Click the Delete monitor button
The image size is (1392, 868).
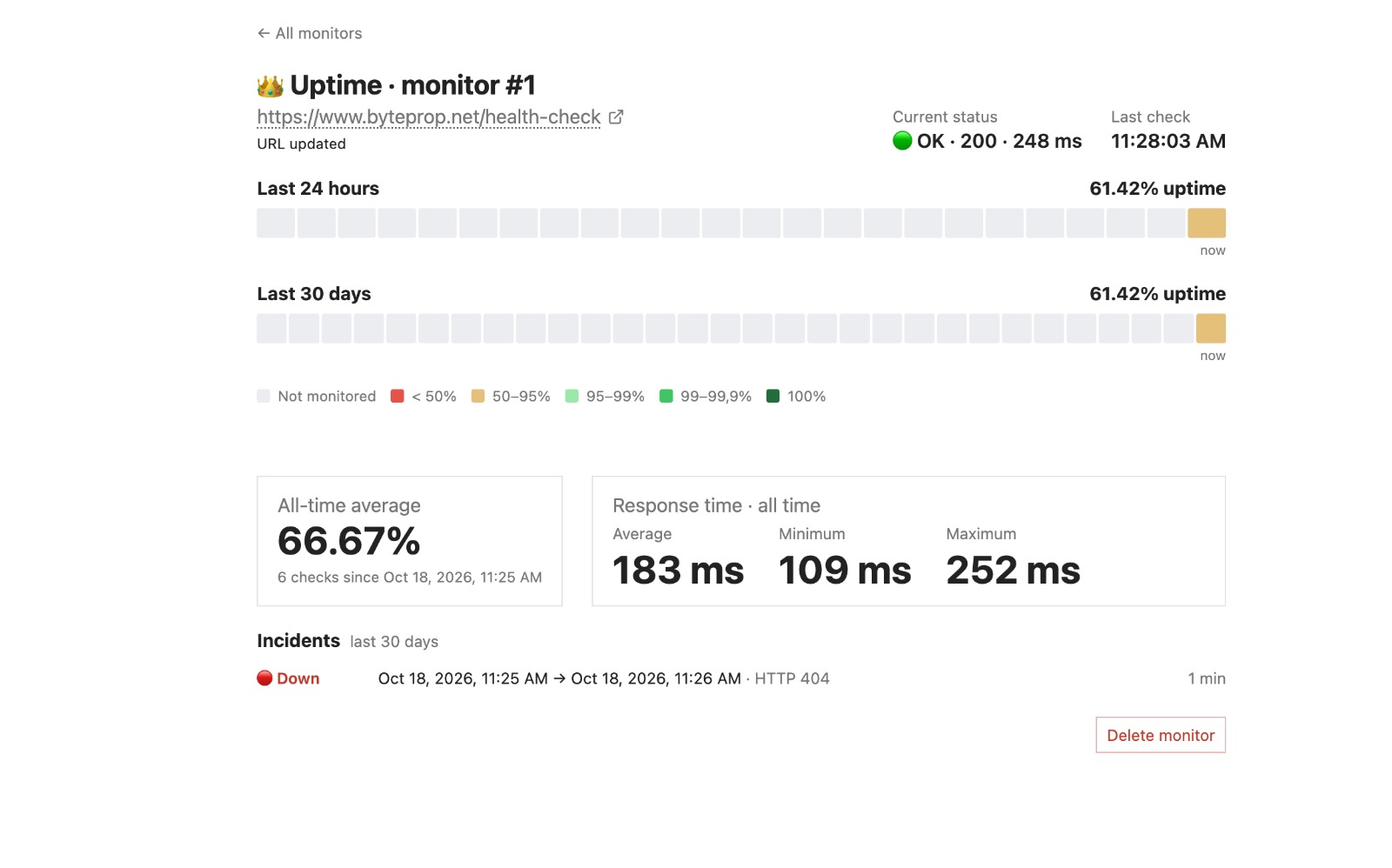[1161, 735]
